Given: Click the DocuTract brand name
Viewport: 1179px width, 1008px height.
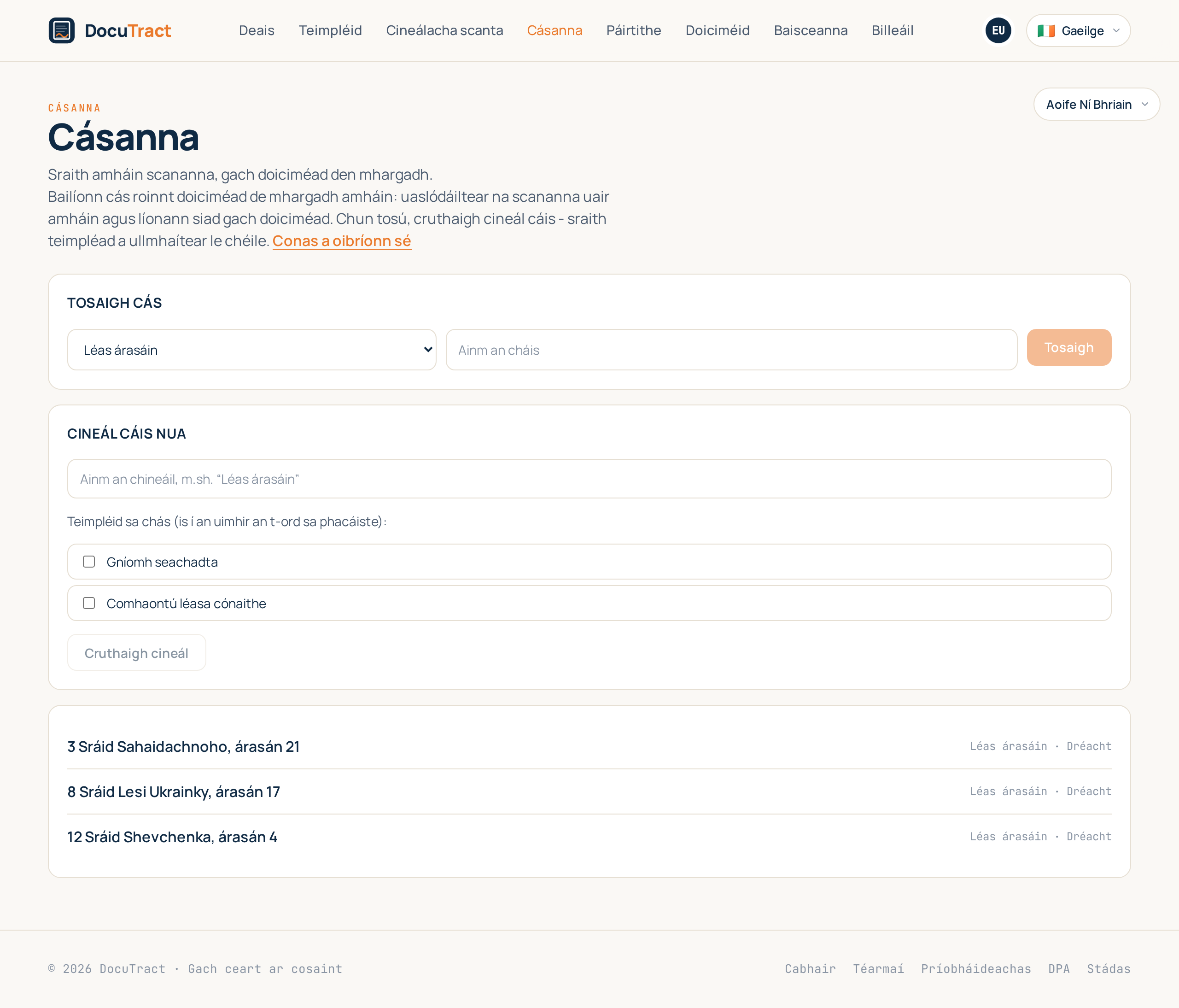Looking at the screenshot, I should click(x=128, y=31).
